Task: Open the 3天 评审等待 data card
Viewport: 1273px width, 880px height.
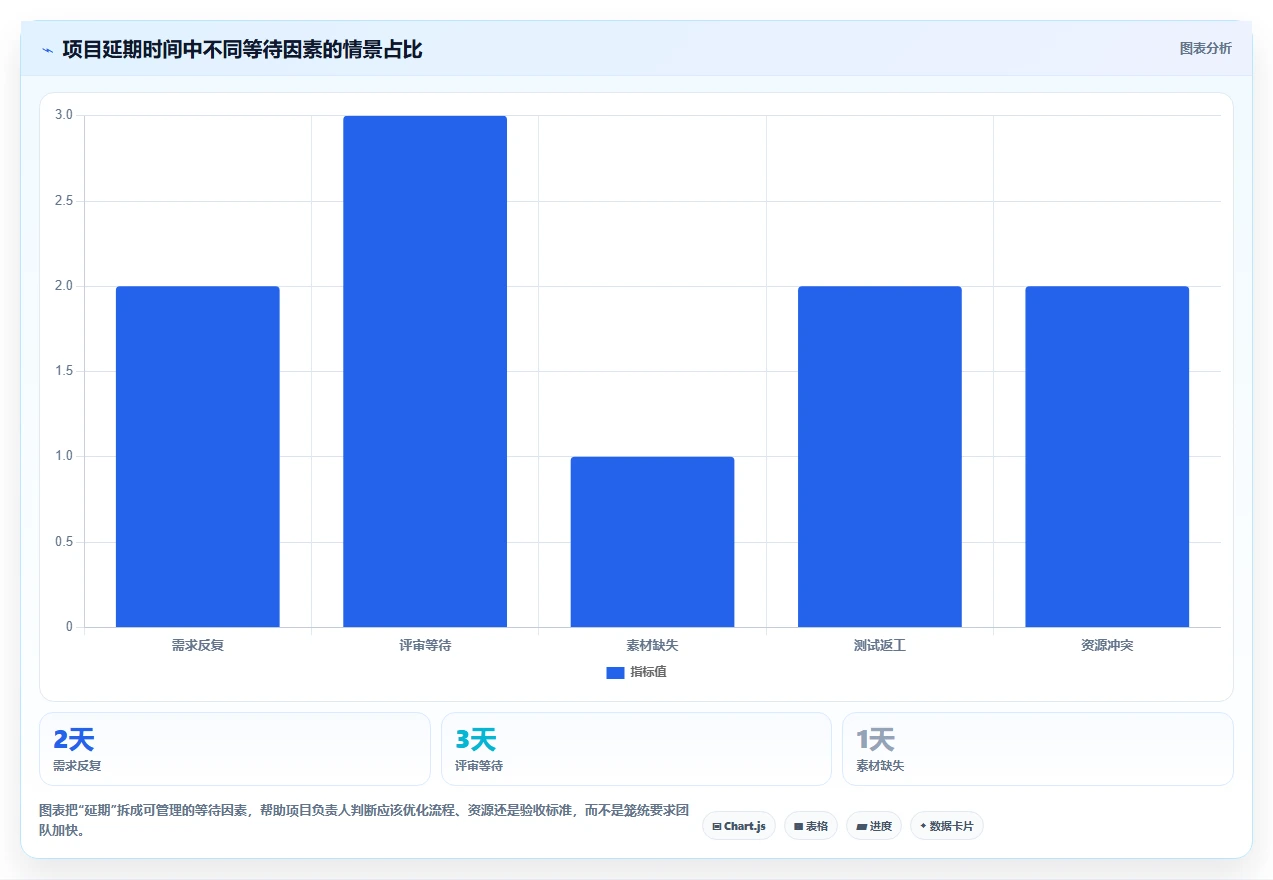Action: pos(636,749)
